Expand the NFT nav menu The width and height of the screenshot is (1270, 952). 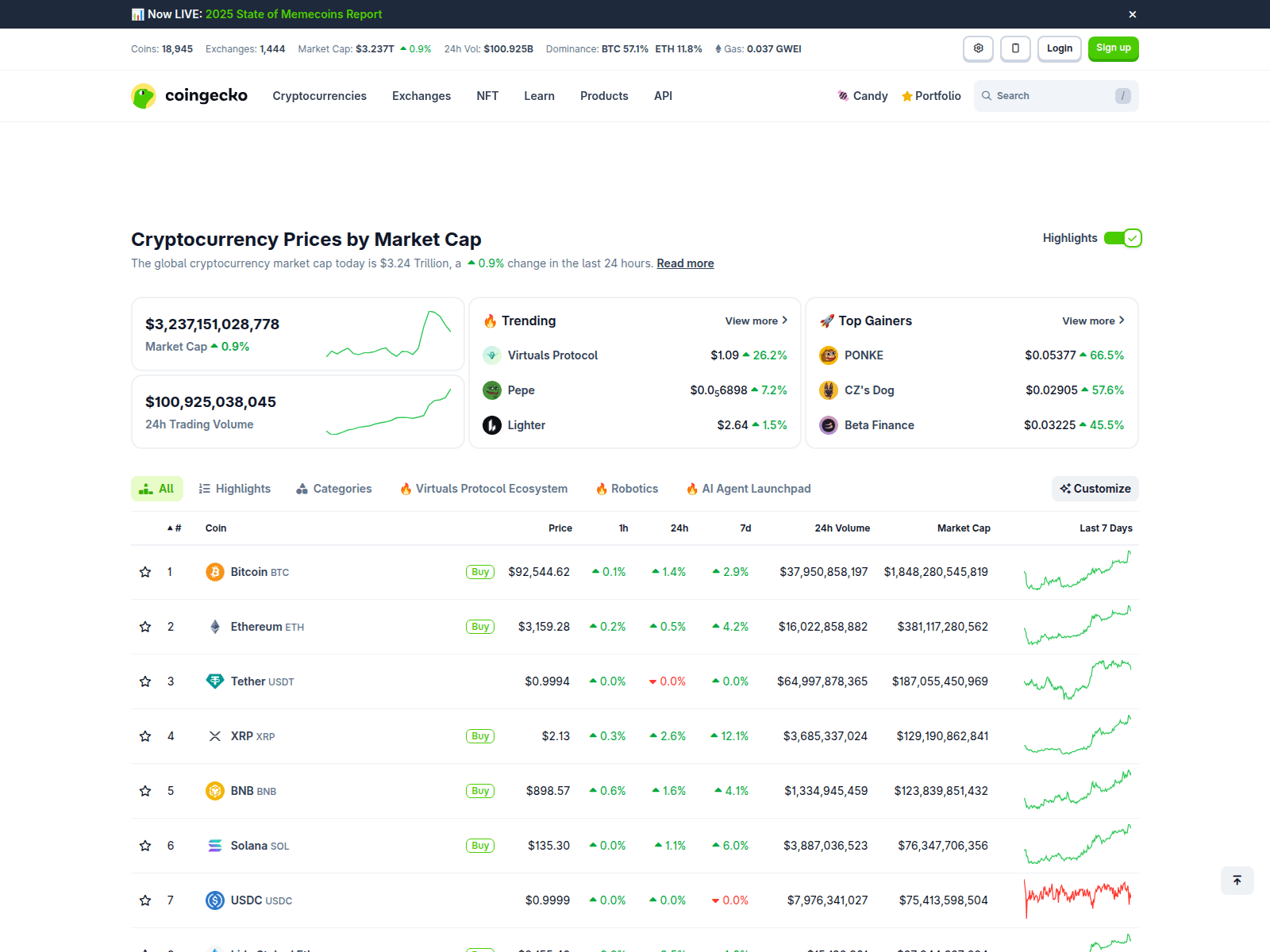pos(487,96)
